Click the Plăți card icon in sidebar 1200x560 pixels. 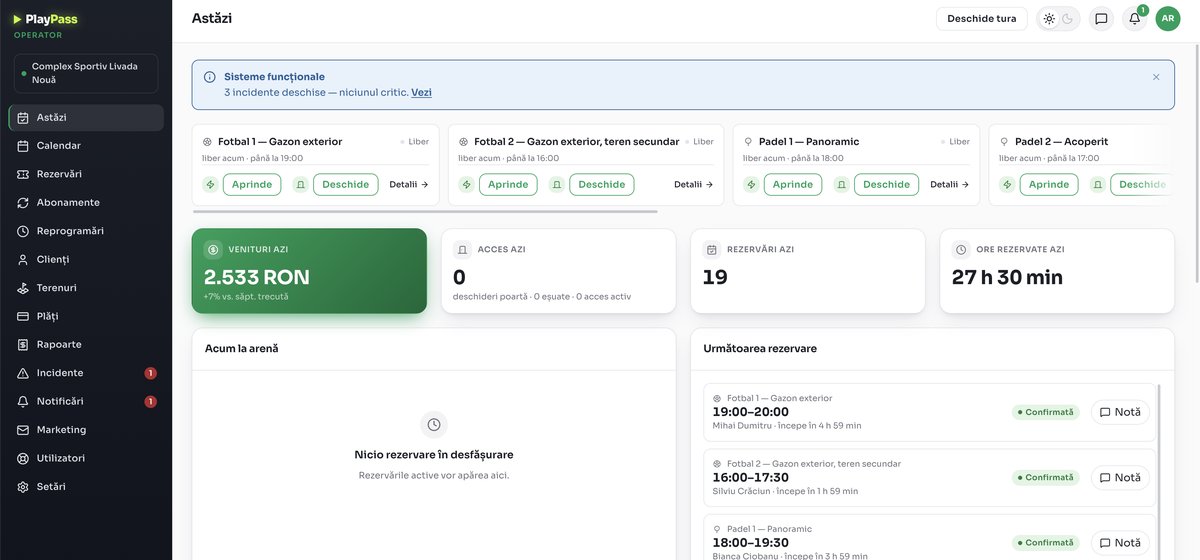coord(23,316)
